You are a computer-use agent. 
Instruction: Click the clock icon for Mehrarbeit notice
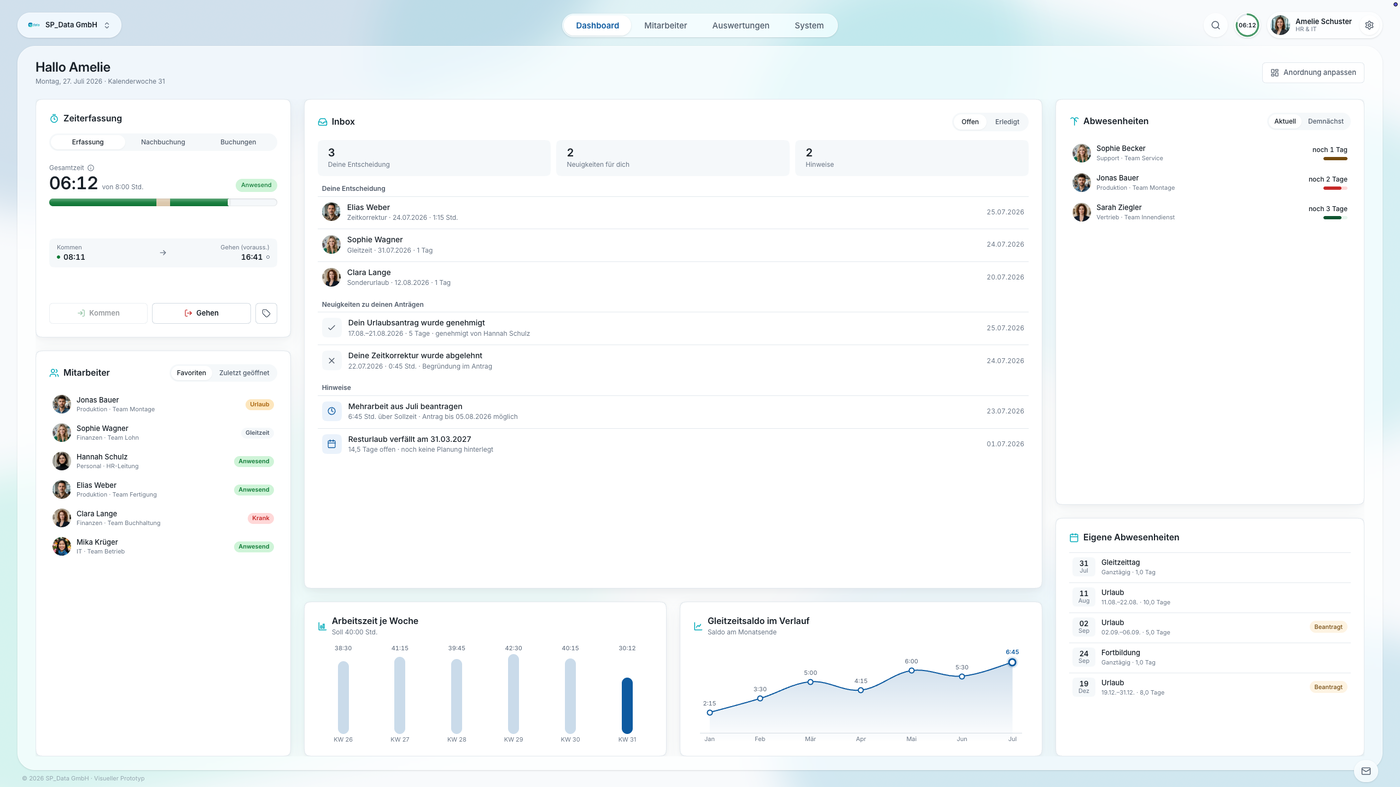click(332, 411)
